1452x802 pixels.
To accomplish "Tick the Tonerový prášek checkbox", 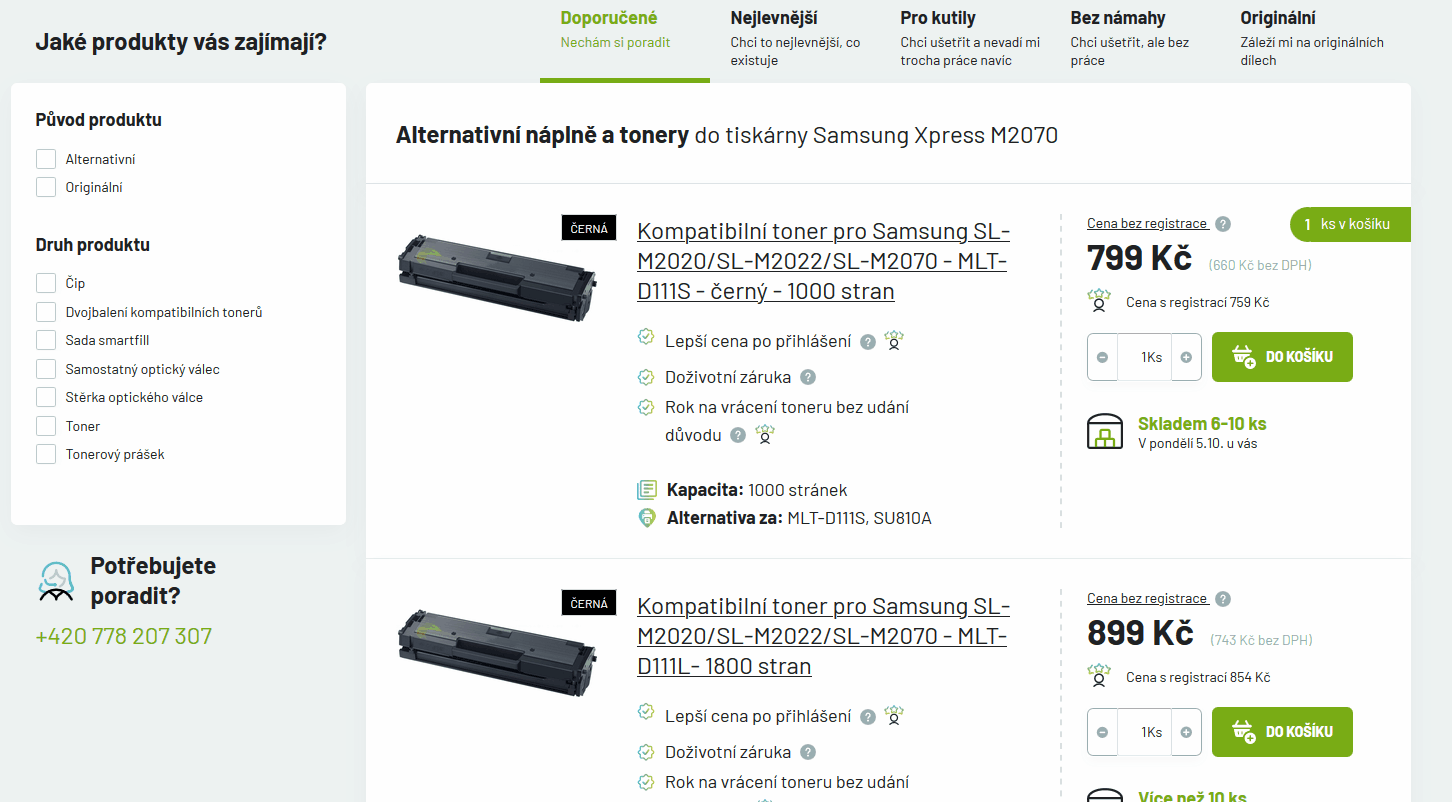I will [46, 454].
